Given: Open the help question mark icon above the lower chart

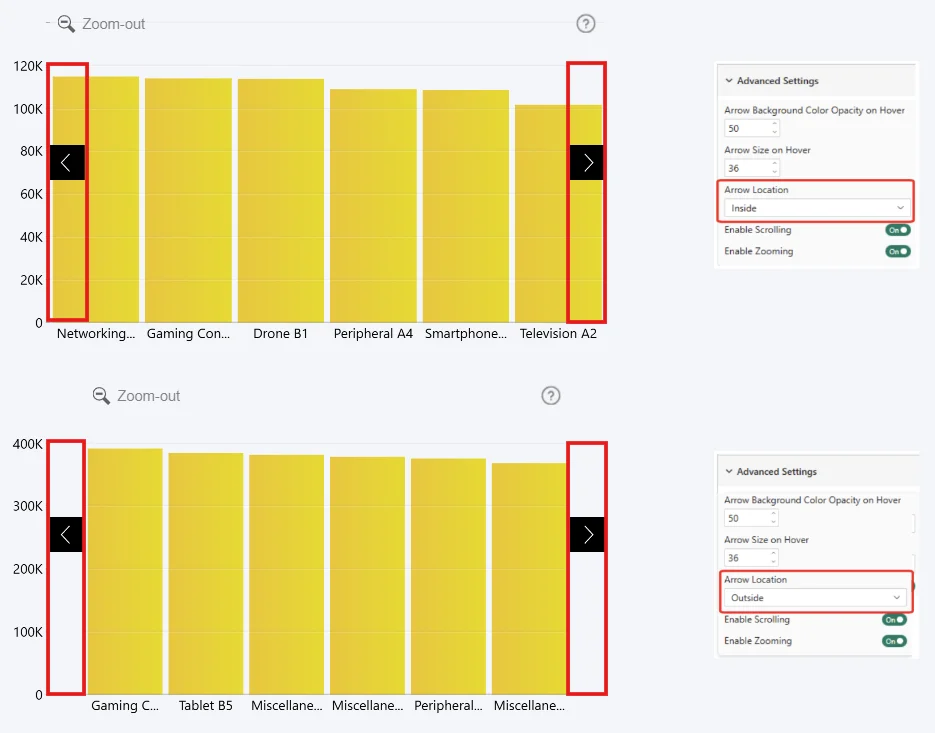Looking at the screenshot, I should [550, 396].
